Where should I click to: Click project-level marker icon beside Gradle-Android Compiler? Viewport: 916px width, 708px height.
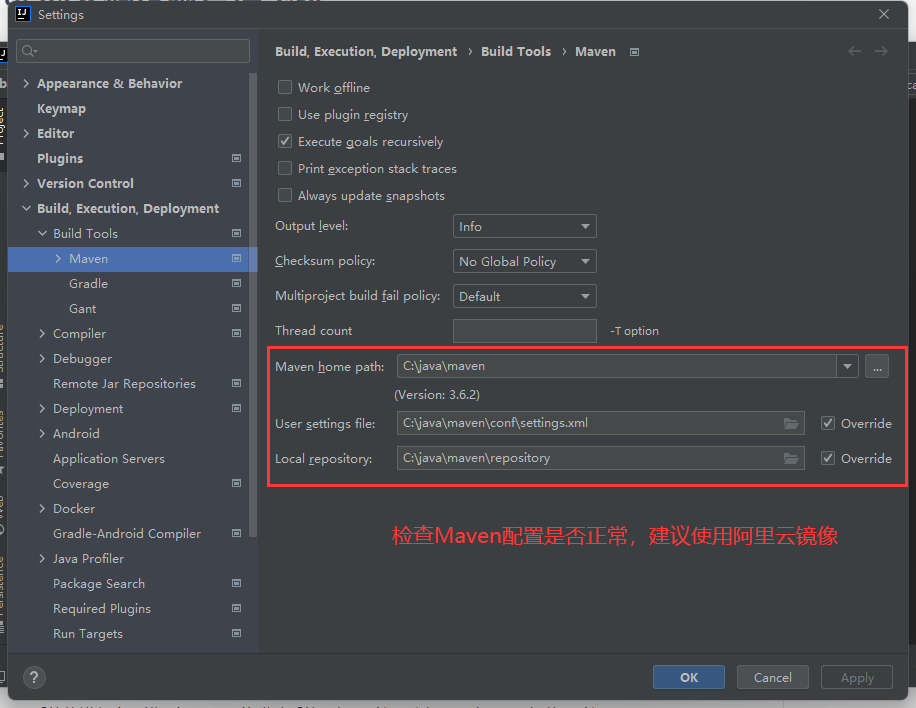[x=237, y=533]
